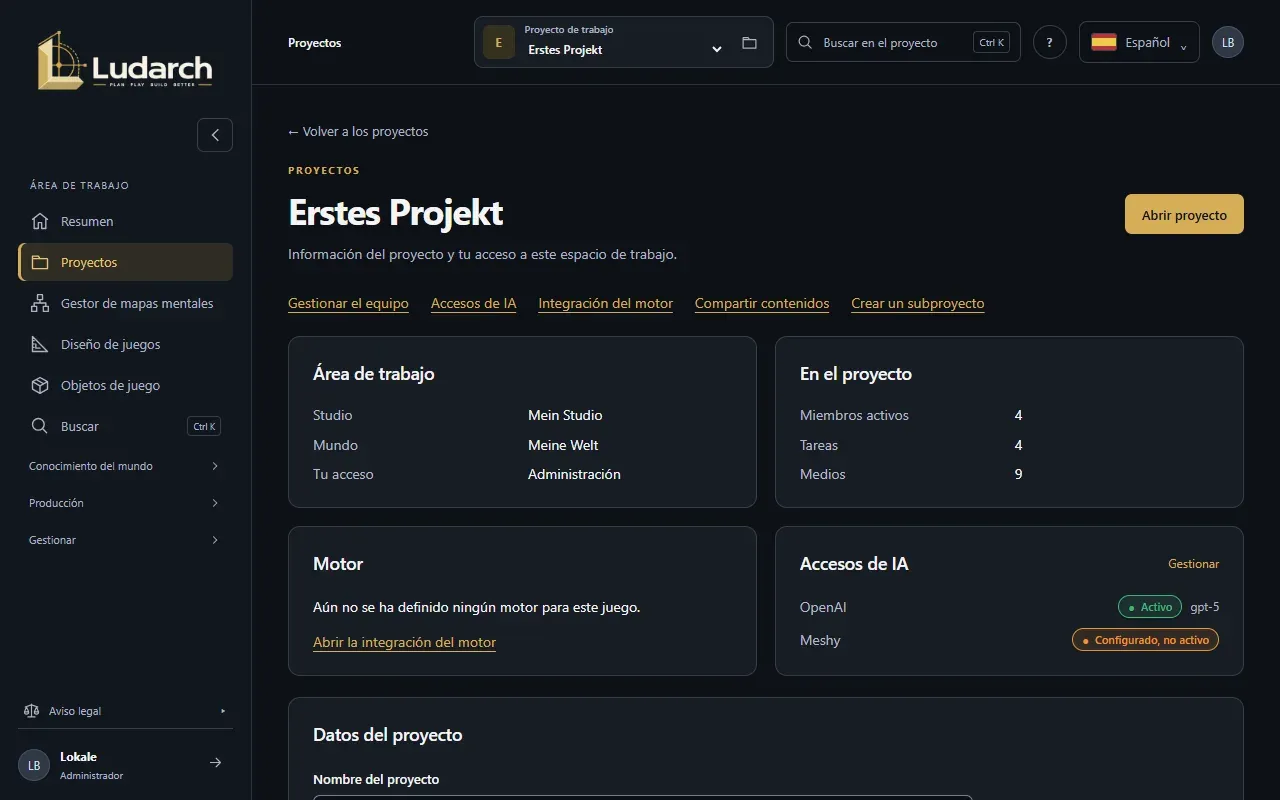Viewport: 1280px width, 800px height.
Task: Click the Abrir proyecto button
Action: (x=1184, y=214)
